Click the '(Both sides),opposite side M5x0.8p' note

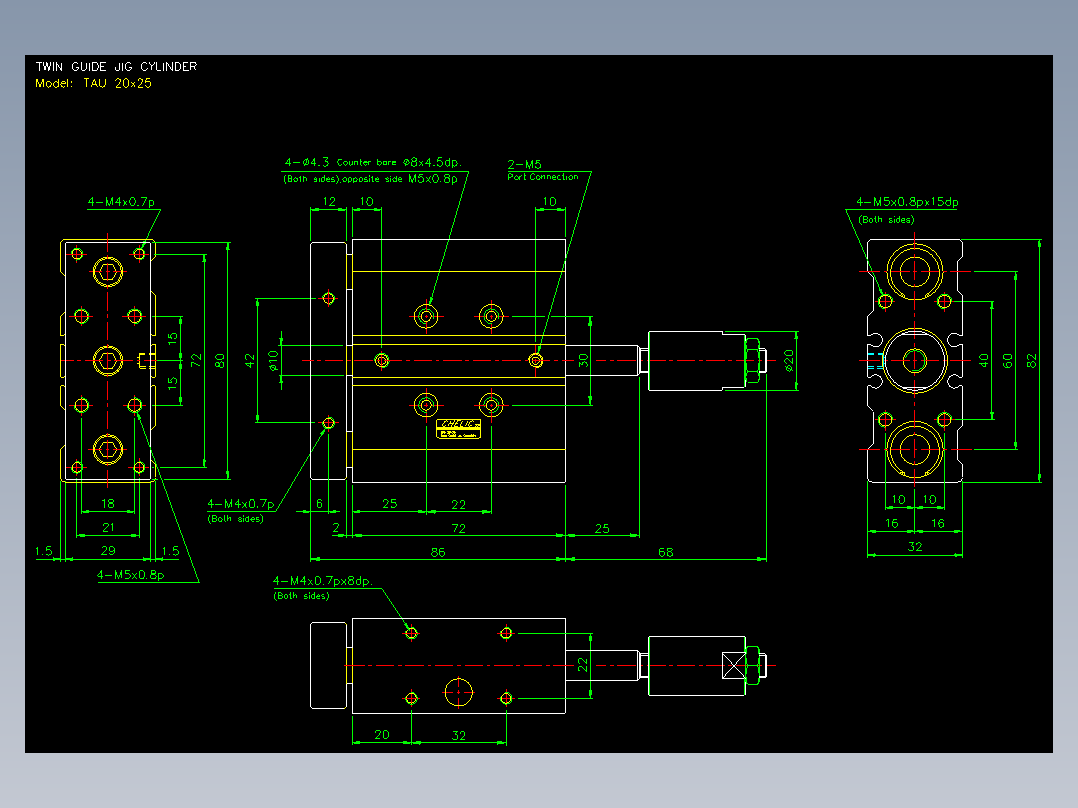pos(370,179)
